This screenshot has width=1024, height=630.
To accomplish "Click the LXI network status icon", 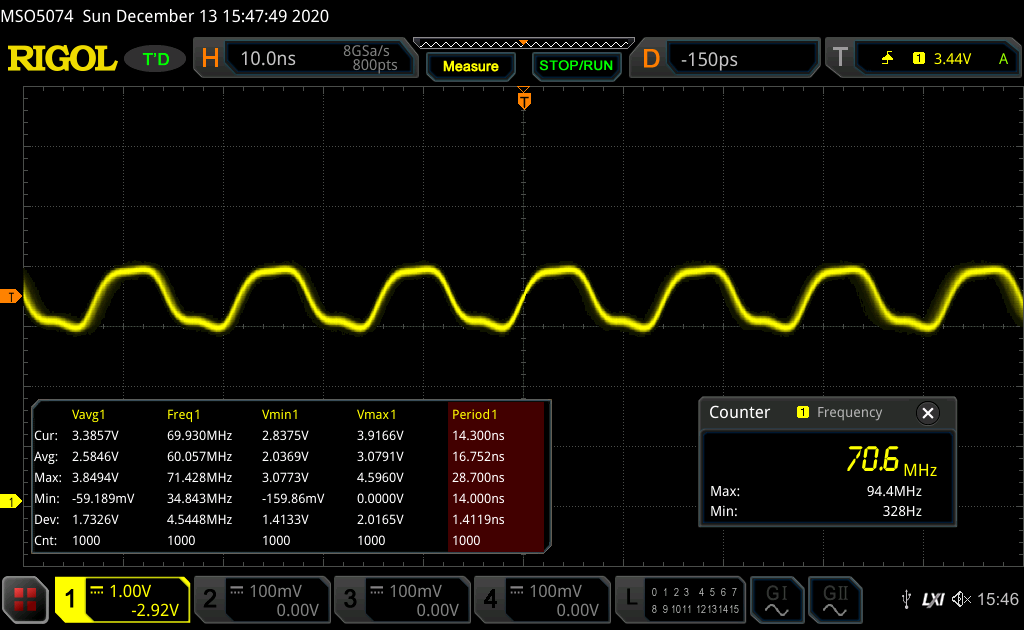I will [933, 599].
